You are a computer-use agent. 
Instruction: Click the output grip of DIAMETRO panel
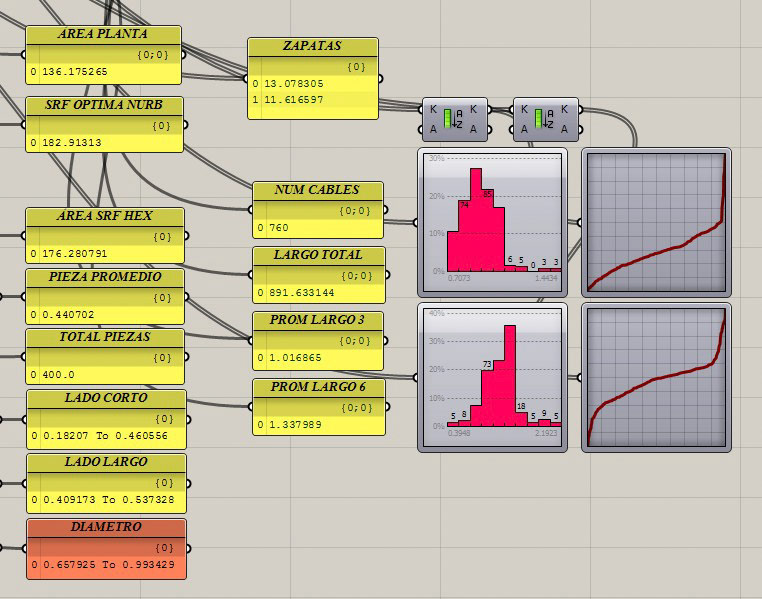[x=189, y=548]
